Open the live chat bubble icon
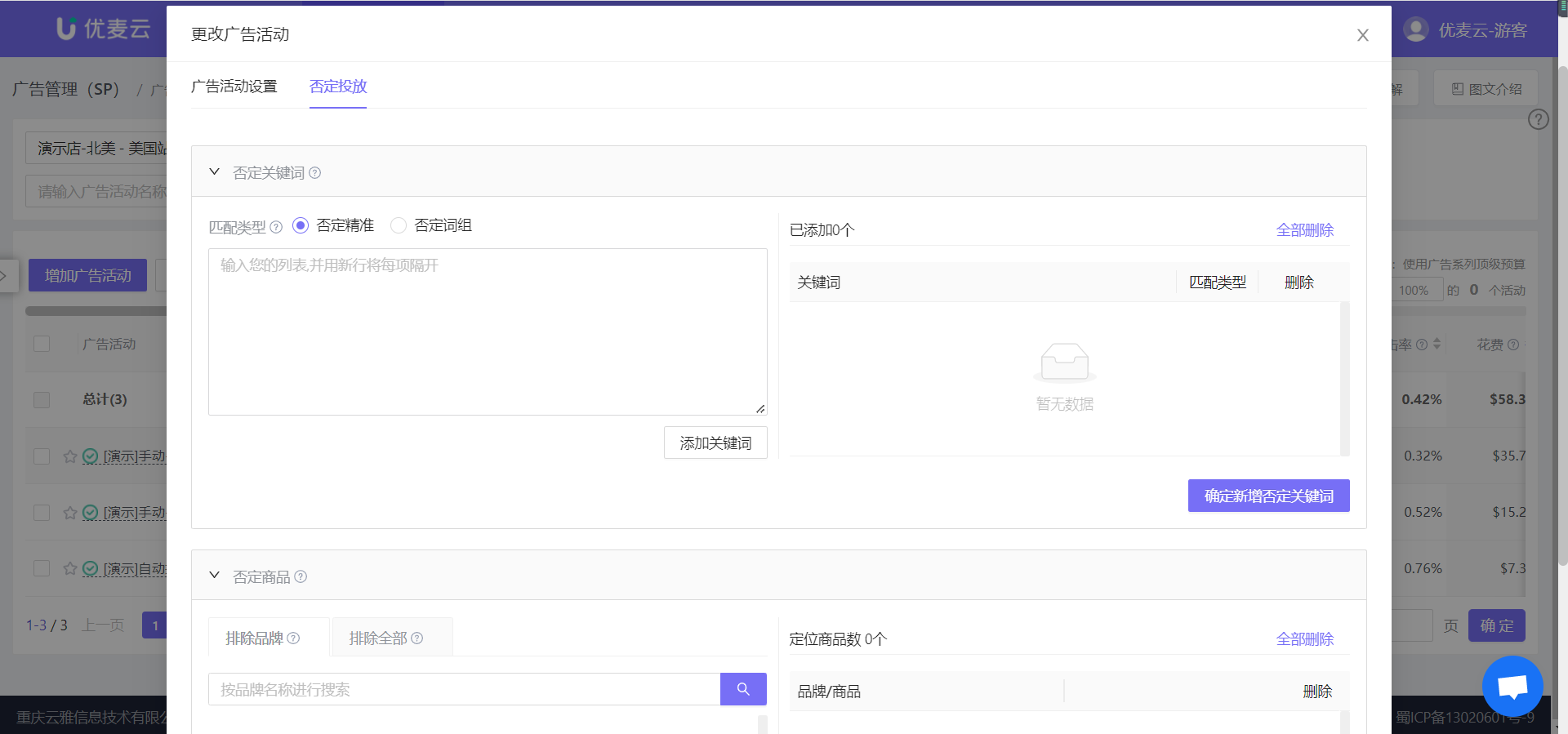Image resolution: width=1568 pixels, height=734 pixels. [1512, 686]
